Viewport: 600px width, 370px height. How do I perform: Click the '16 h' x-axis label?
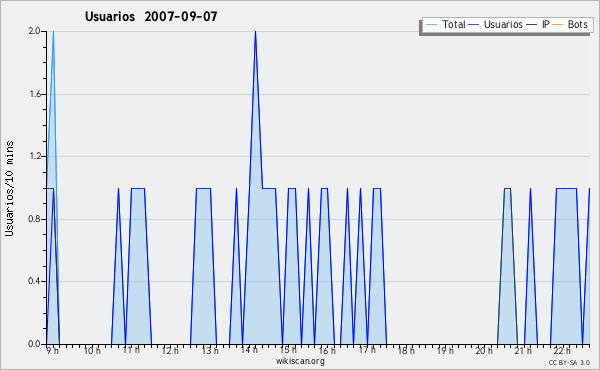328,350
